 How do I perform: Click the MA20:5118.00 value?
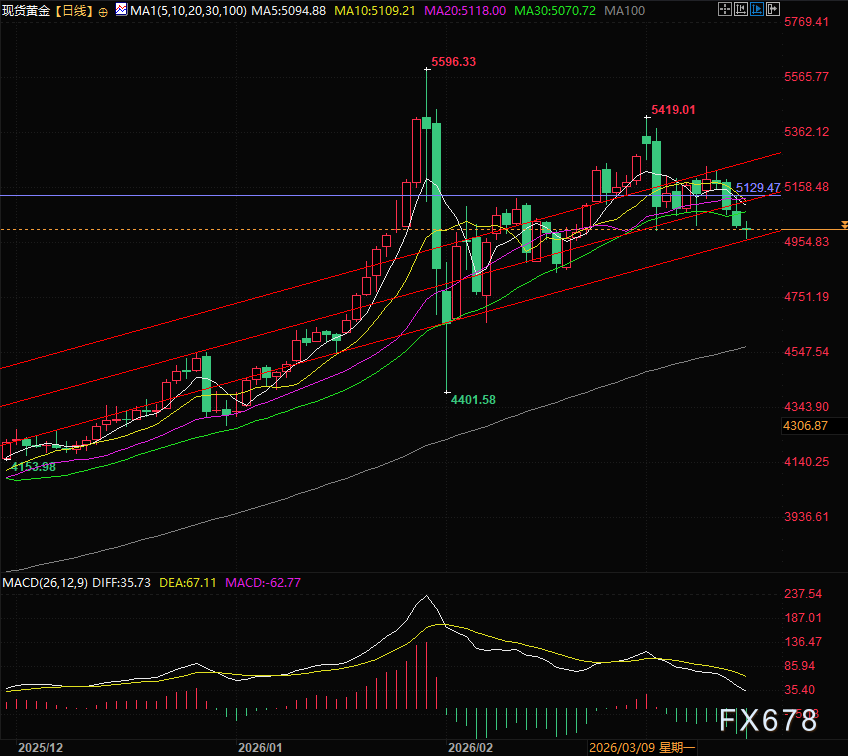tap(465, 10)
